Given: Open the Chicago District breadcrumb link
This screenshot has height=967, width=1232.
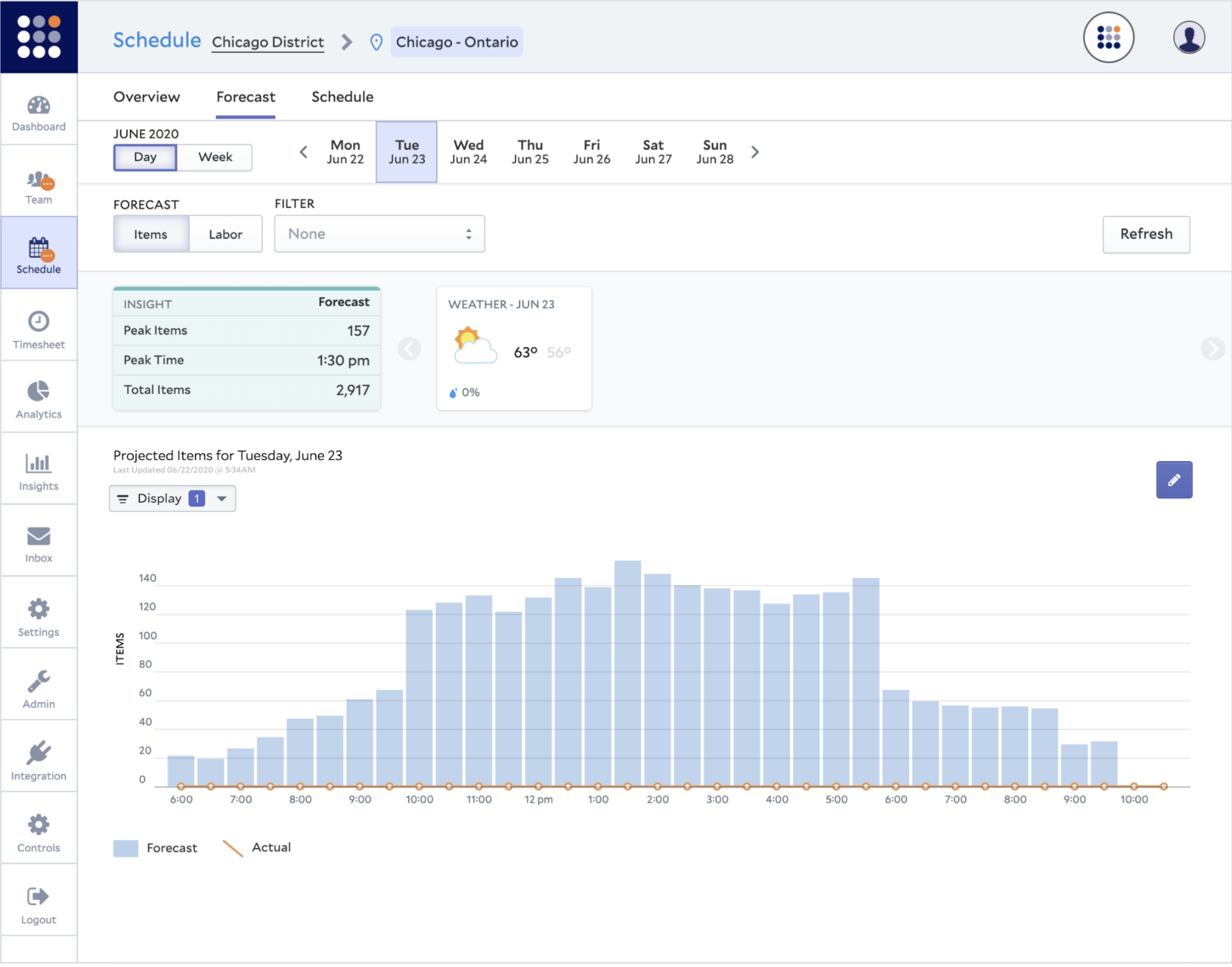Looking at the screenshot, I should click(x=267, y=42).
